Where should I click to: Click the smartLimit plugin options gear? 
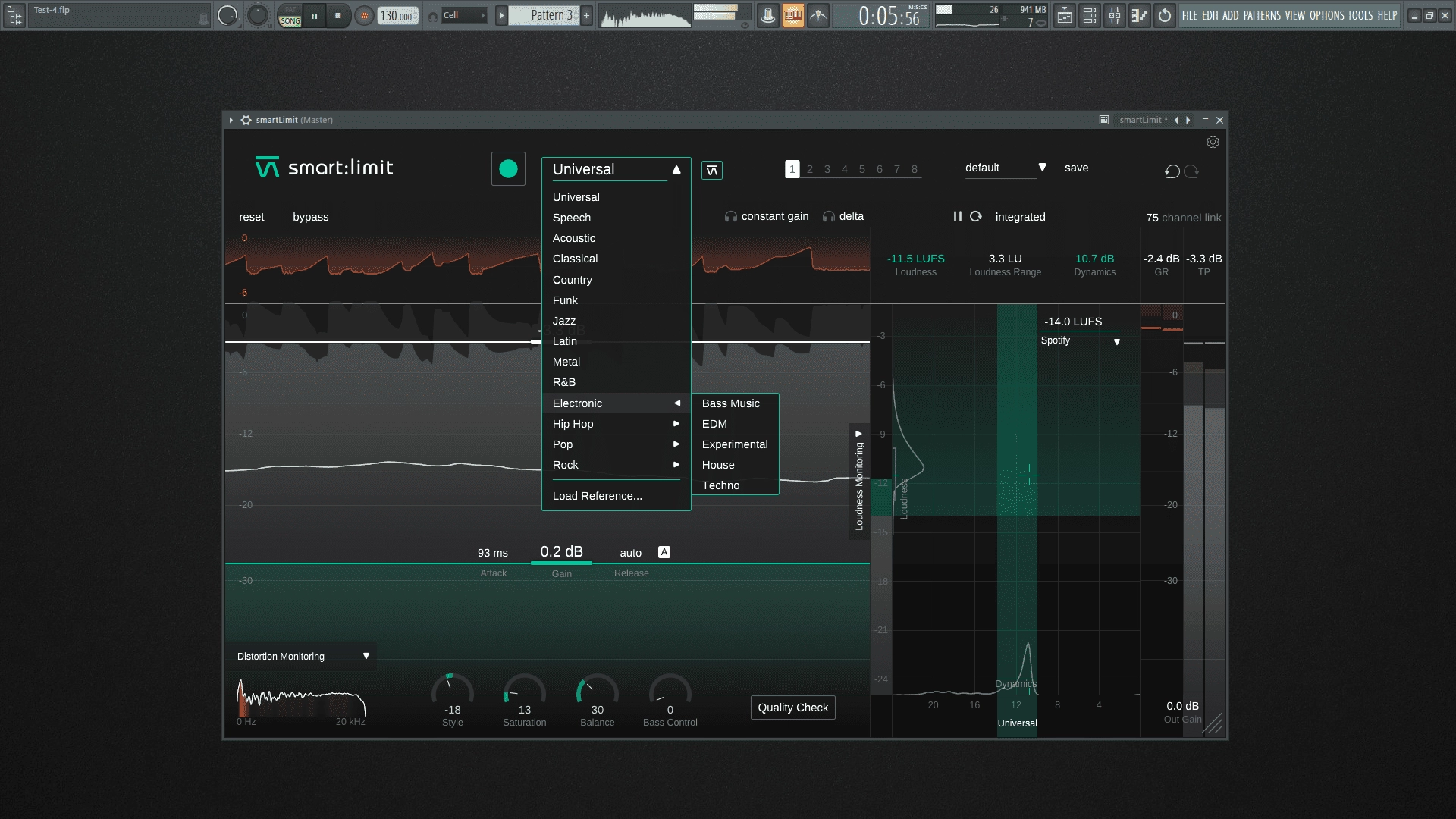[246, 120]
